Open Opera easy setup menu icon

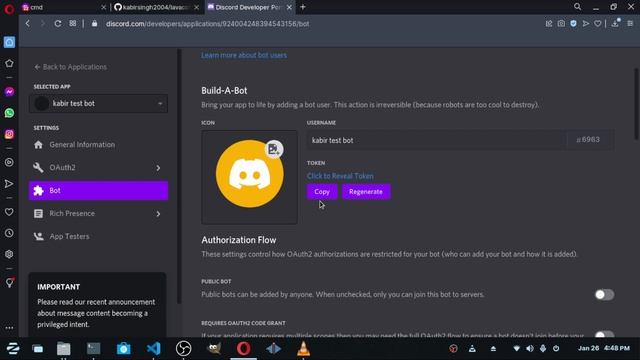pyautogui.click(x=630, y=24)
